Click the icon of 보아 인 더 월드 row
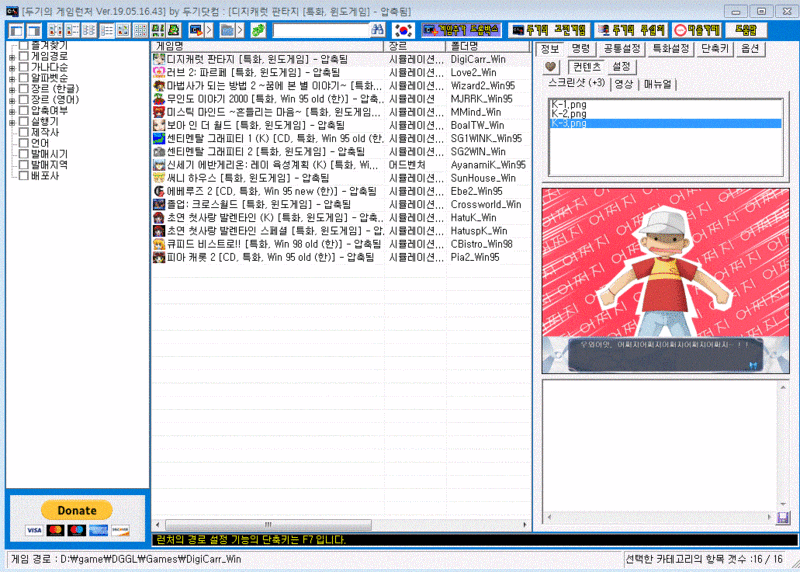 coord(159,125)
